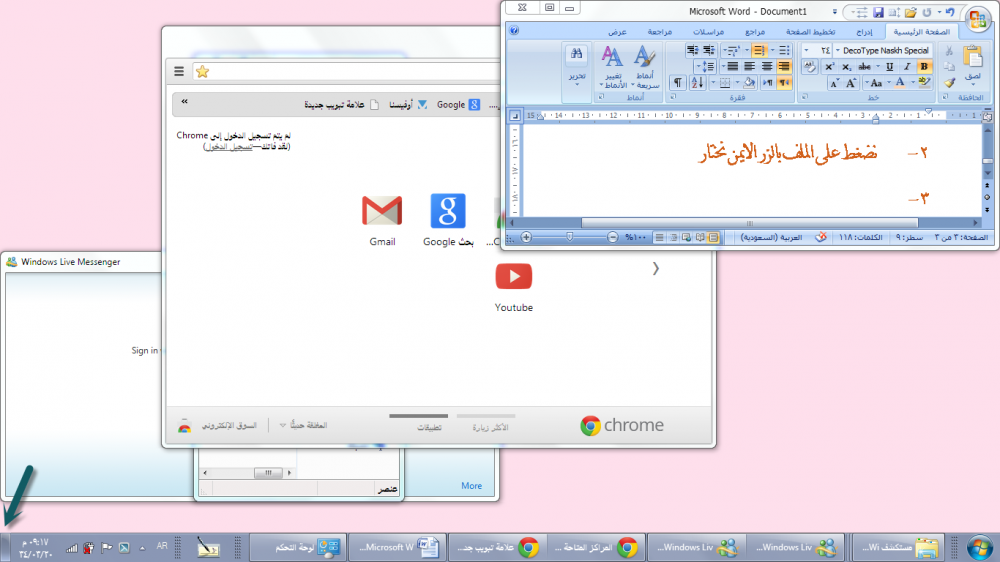Click the Word zoom slider handle
1000x562 pixels.
[570, 237]
